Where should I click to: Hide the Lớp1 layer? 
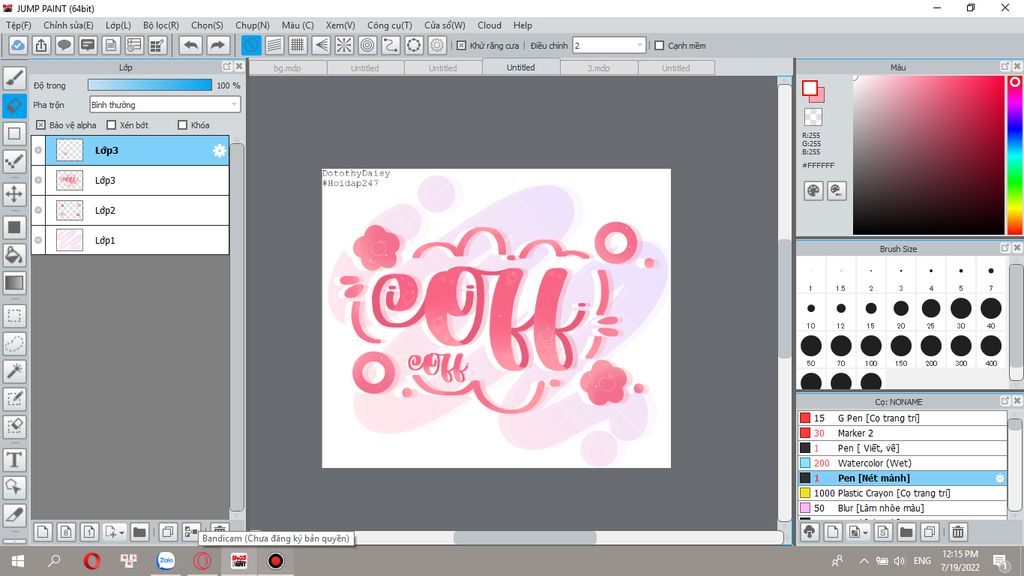[39, 240]
